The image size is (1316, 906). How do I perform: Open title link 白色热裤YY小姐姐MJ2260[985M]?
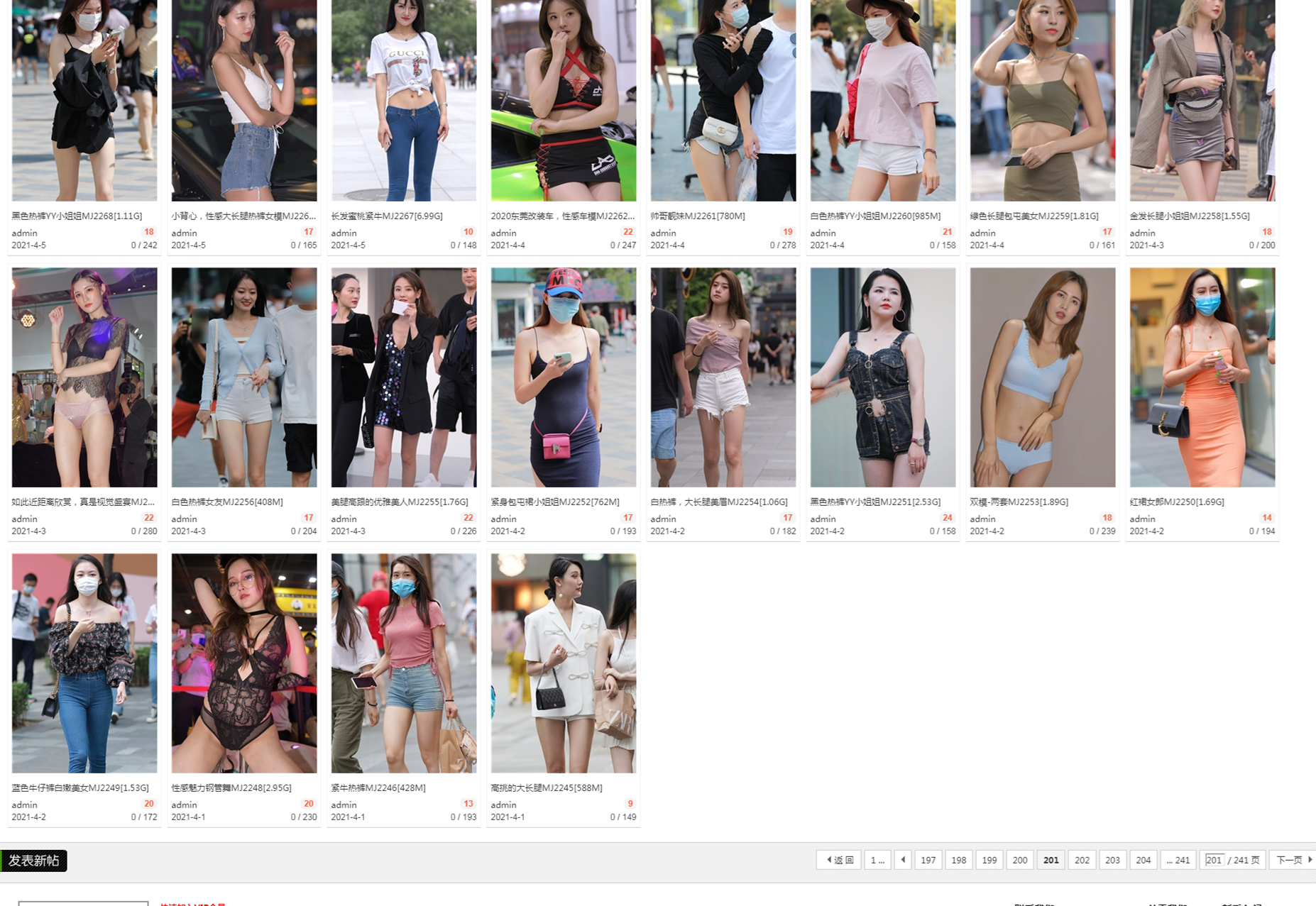point(875,216)
